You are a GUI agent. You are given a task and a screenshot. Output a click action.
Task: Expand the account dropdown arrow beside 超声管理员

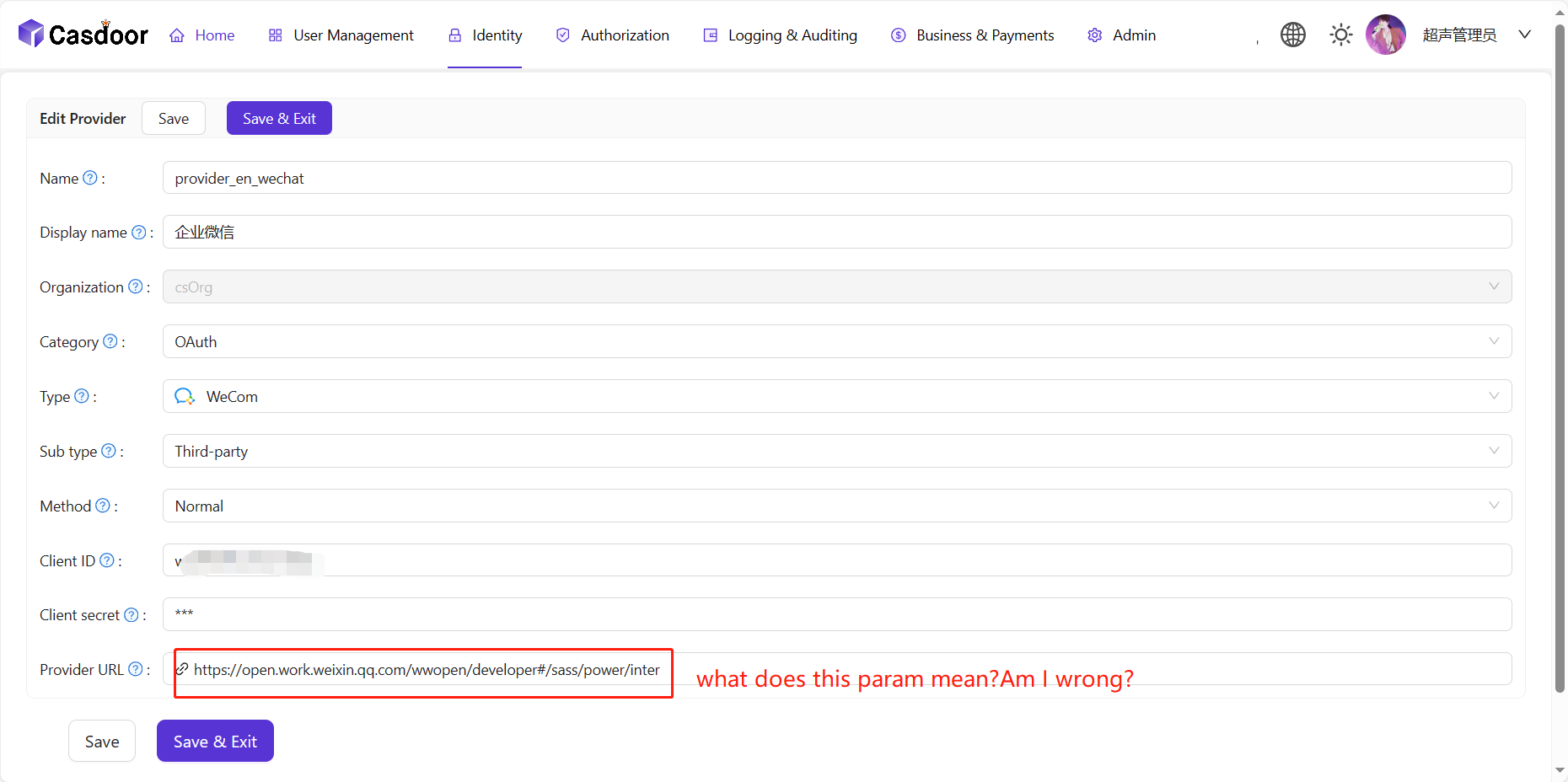pyautogui.click(x=1524, y=35)
